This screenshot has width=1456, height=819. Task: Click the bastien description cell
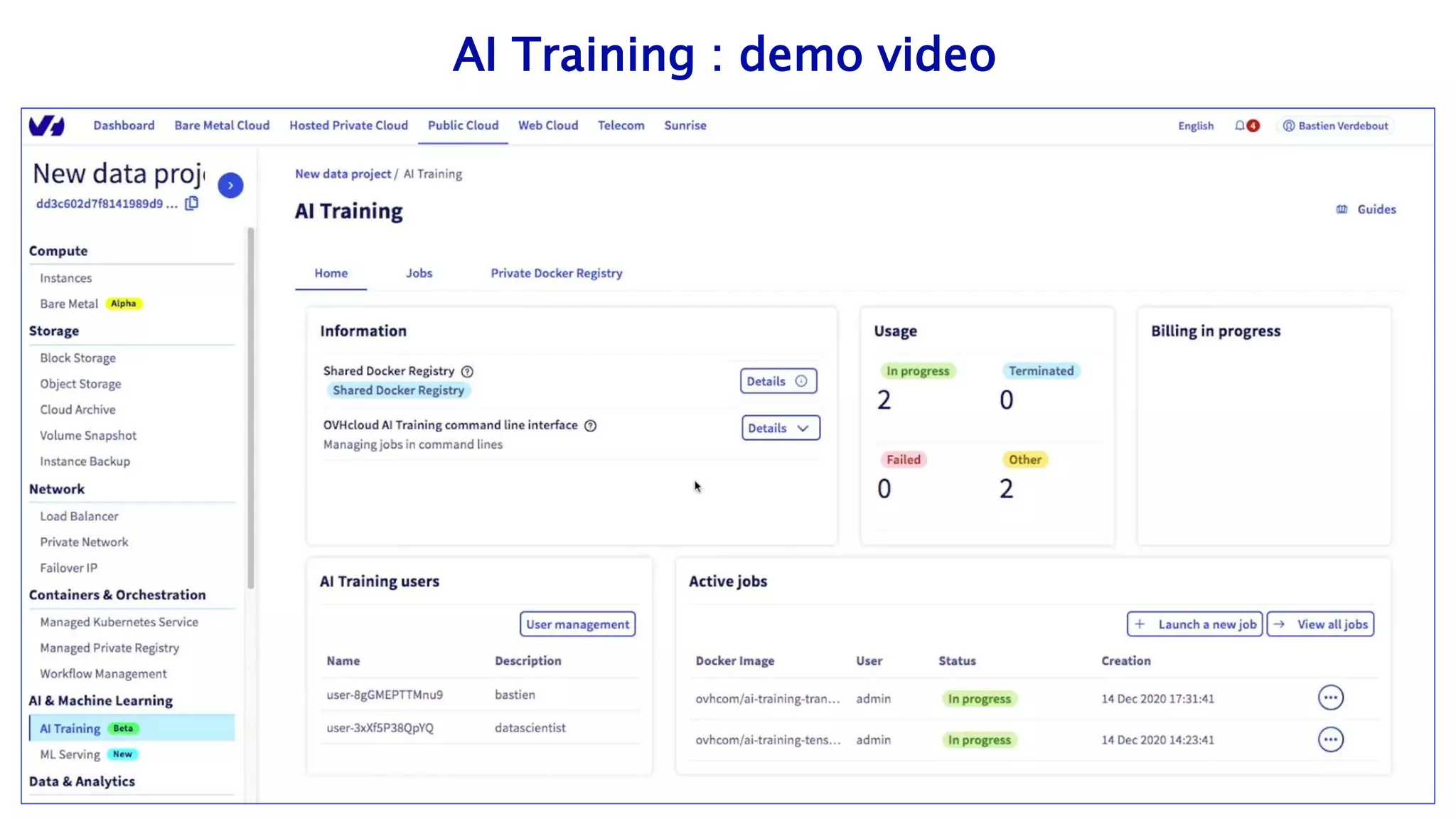point(515,695)
